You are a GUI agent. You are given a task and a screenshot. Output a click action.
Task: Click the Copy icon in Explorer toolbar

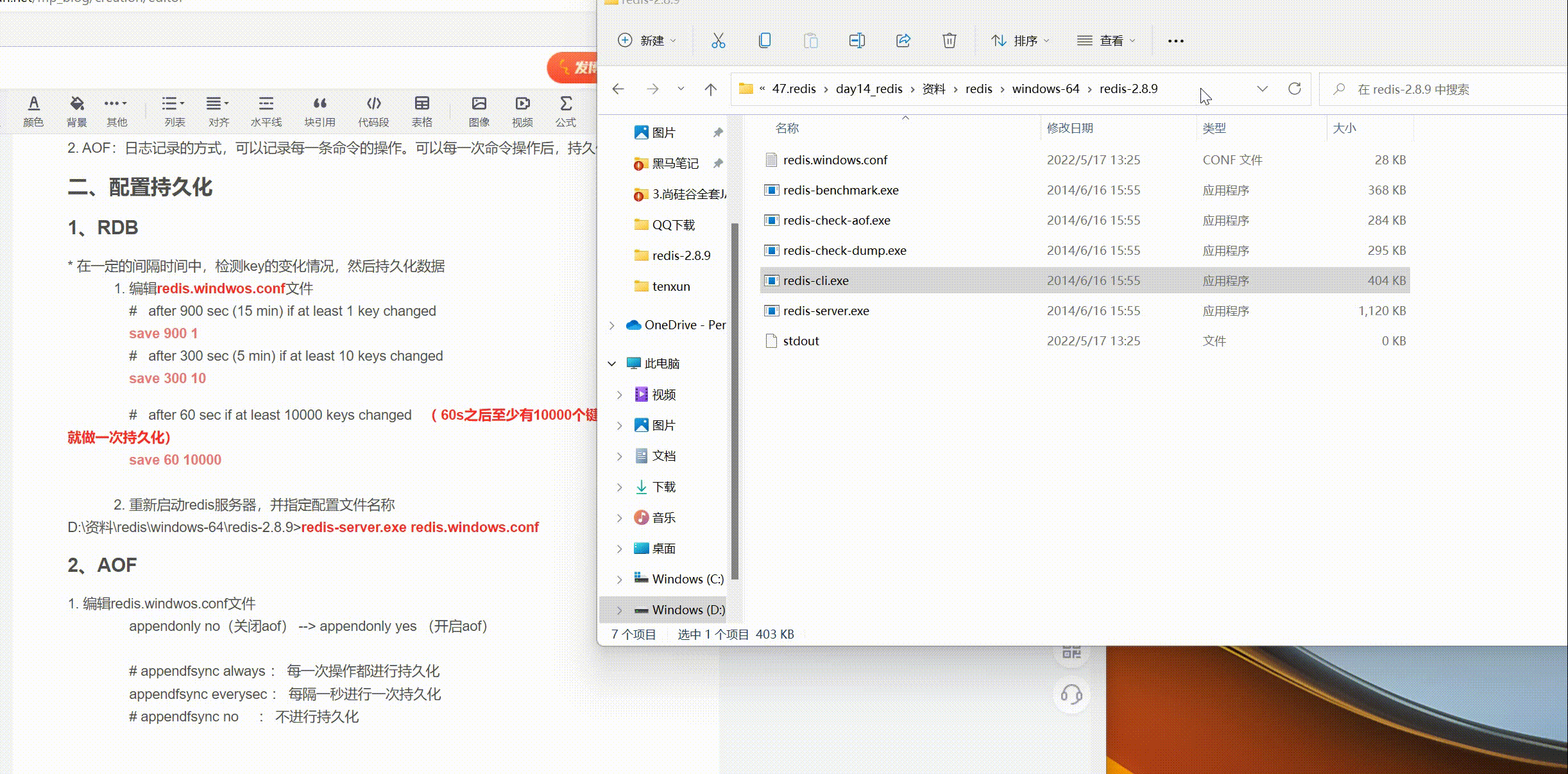(764, 40)
